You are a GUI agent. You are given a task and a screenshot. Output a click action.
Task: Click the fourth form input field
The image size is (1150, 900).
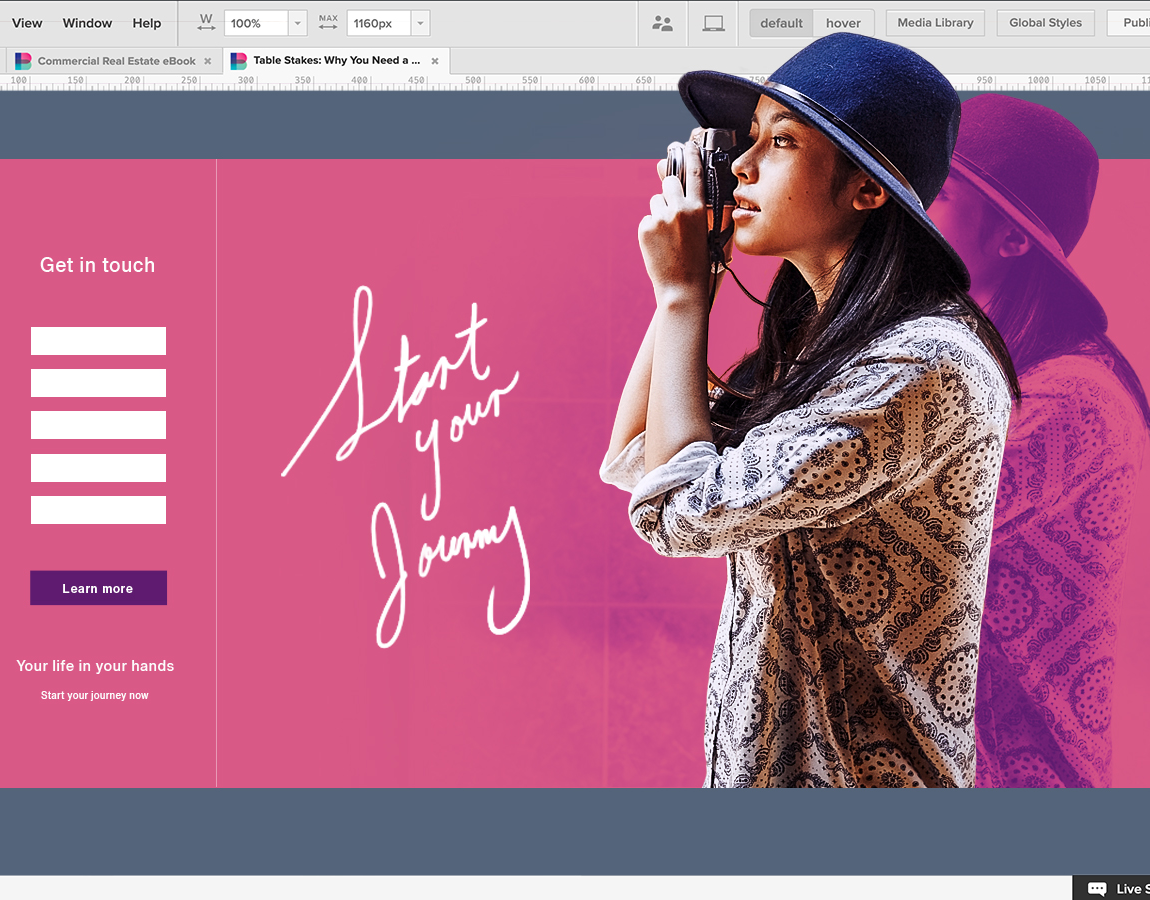point(98,468)
